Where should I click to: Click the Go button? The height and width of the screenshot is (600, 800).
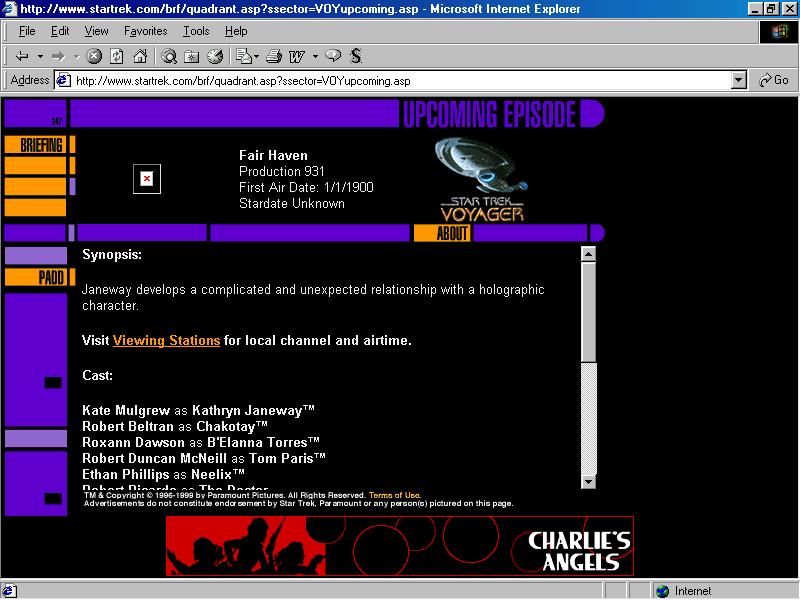tap(773, 80)
